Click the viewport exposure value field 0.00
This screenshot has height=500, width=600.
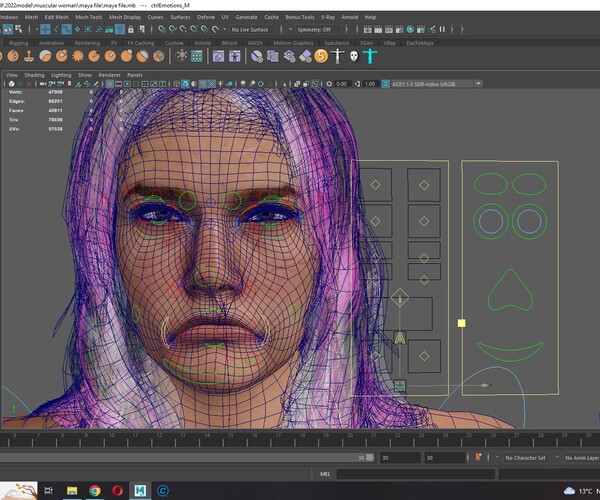[x=341, y=84]
